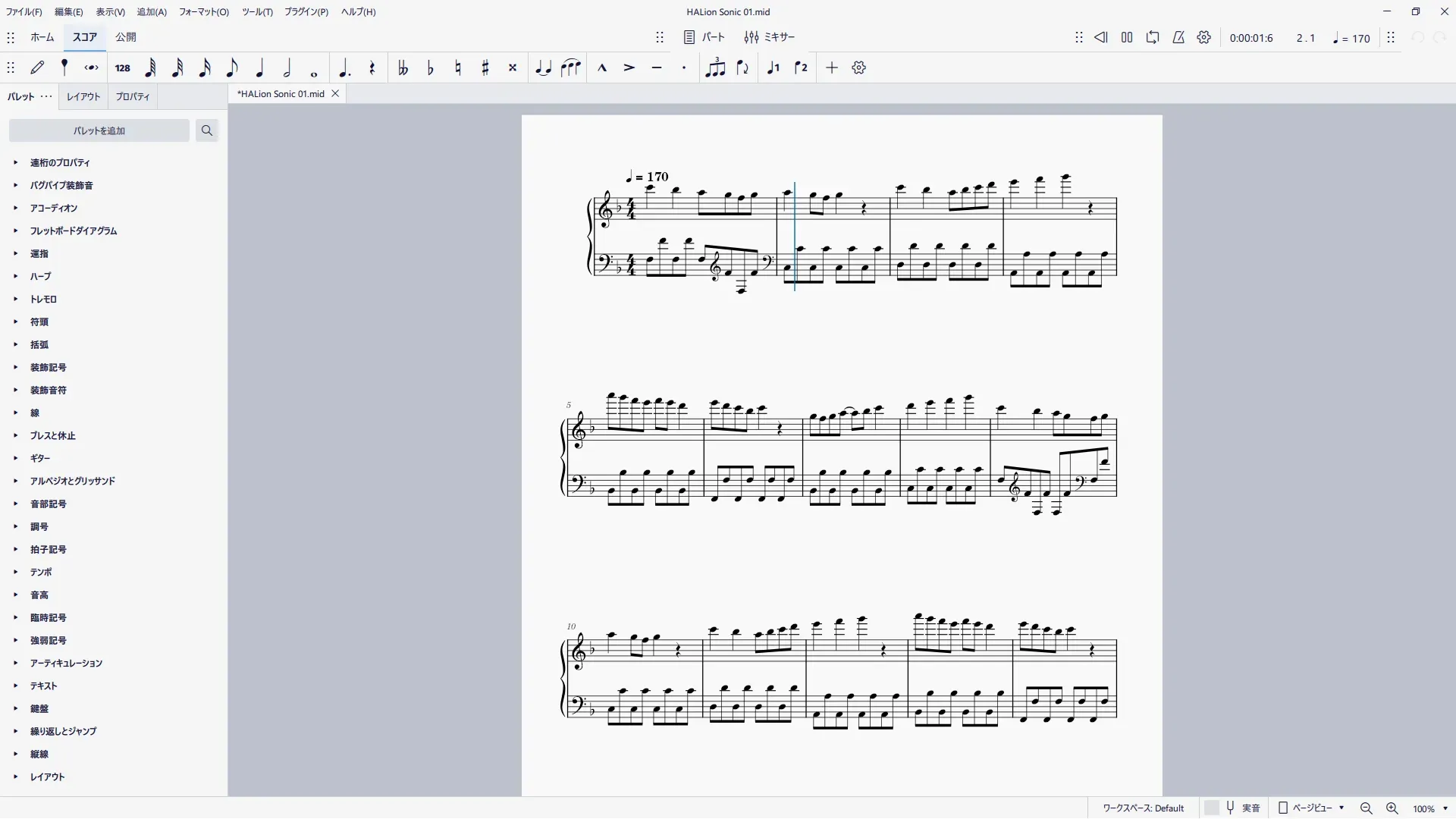The image size is (1456, 819).
Task: Select the whole note duration
Action: pos(314,68)
